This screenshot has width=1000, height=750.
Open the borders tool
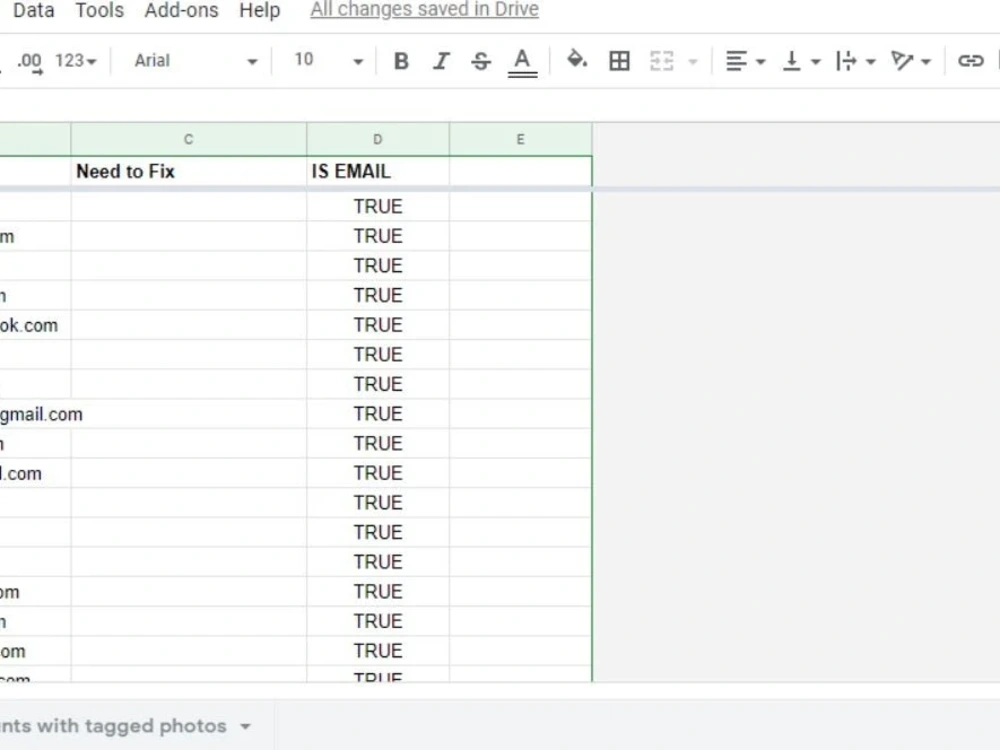pos(619,61)
